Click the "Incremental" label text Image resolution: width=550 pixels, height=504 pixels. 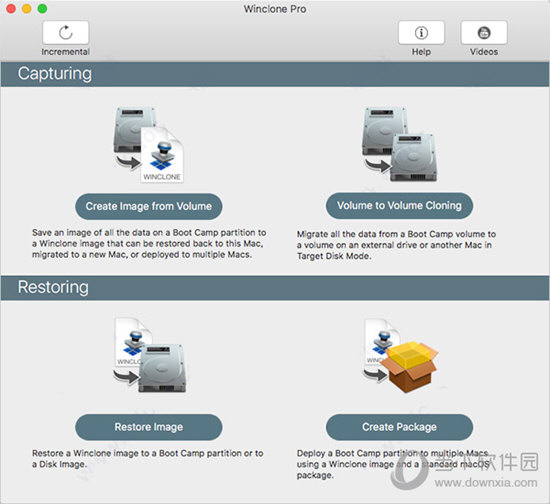coord(66,52)
